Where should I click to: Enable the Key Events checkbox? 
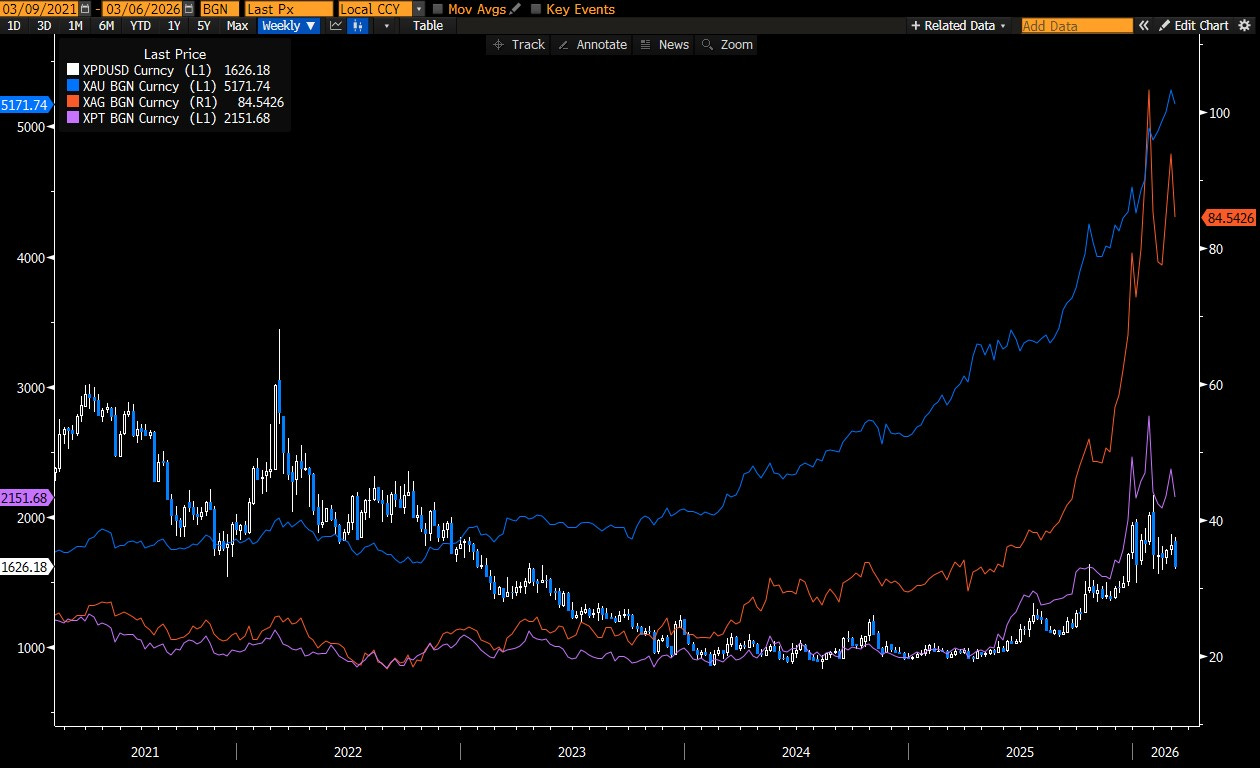(536, 9)
